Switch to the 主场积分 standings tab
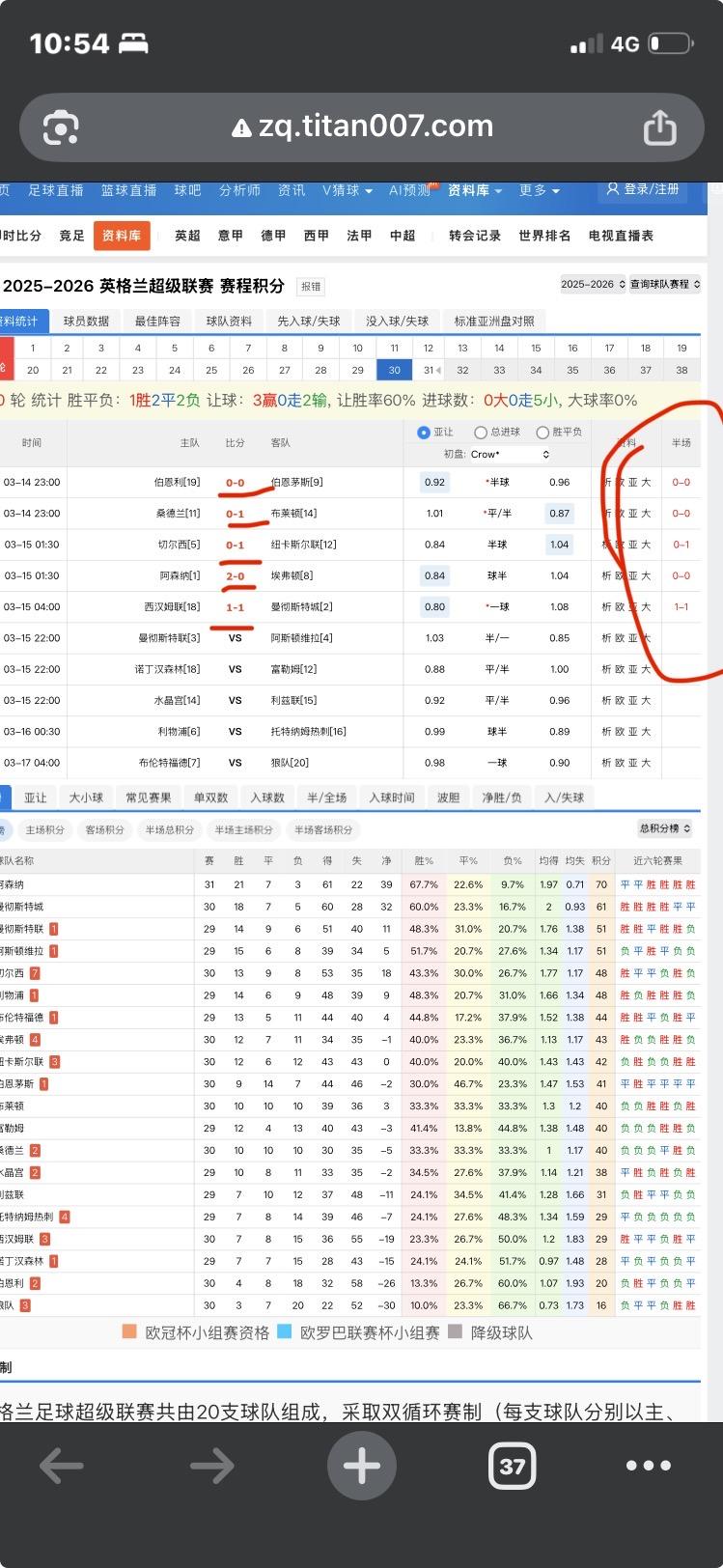723x1568 pixels. (44, 829)
